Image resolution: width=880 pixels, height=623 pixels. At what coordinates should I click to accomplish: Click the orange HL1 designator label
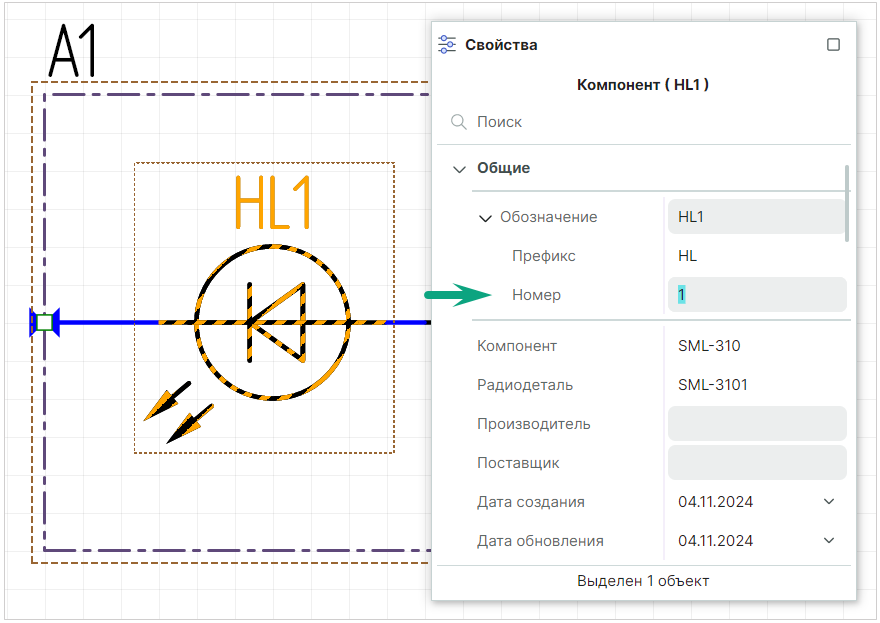point(272,203)
